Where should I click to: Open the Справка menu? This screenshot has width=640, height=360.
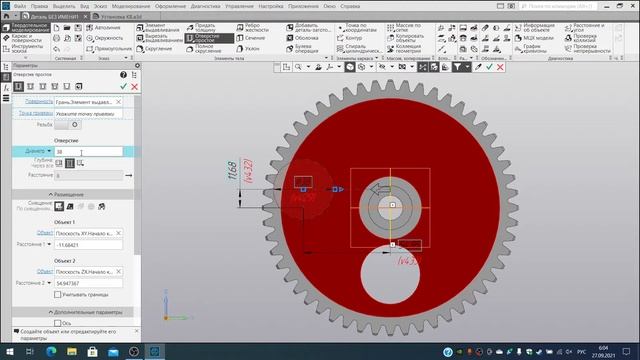click(x=350, y=6)
